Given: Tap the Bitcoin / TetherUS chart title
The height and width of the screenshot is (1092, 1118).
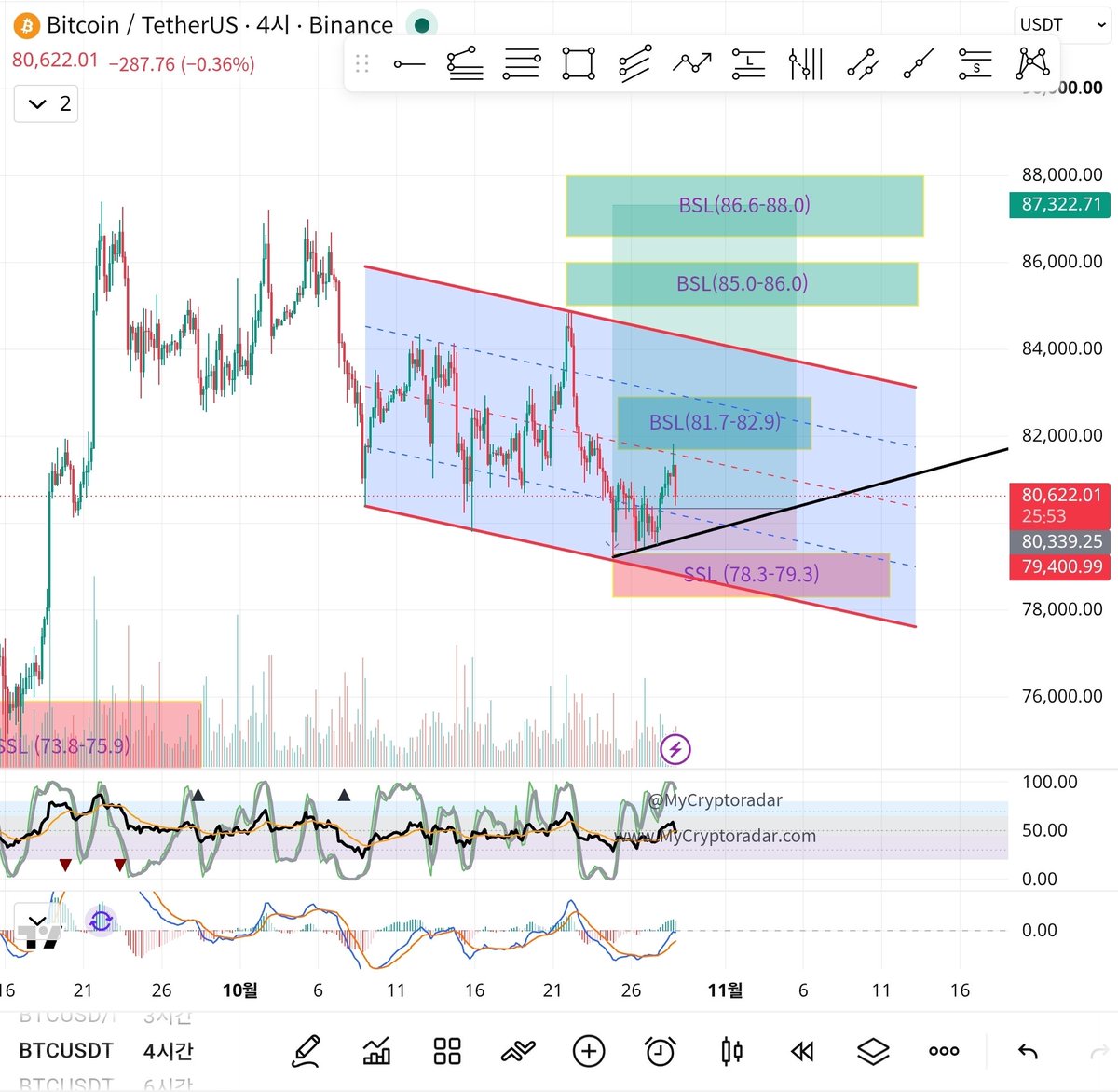Looking at the screenshot, I should pos(219,25).
